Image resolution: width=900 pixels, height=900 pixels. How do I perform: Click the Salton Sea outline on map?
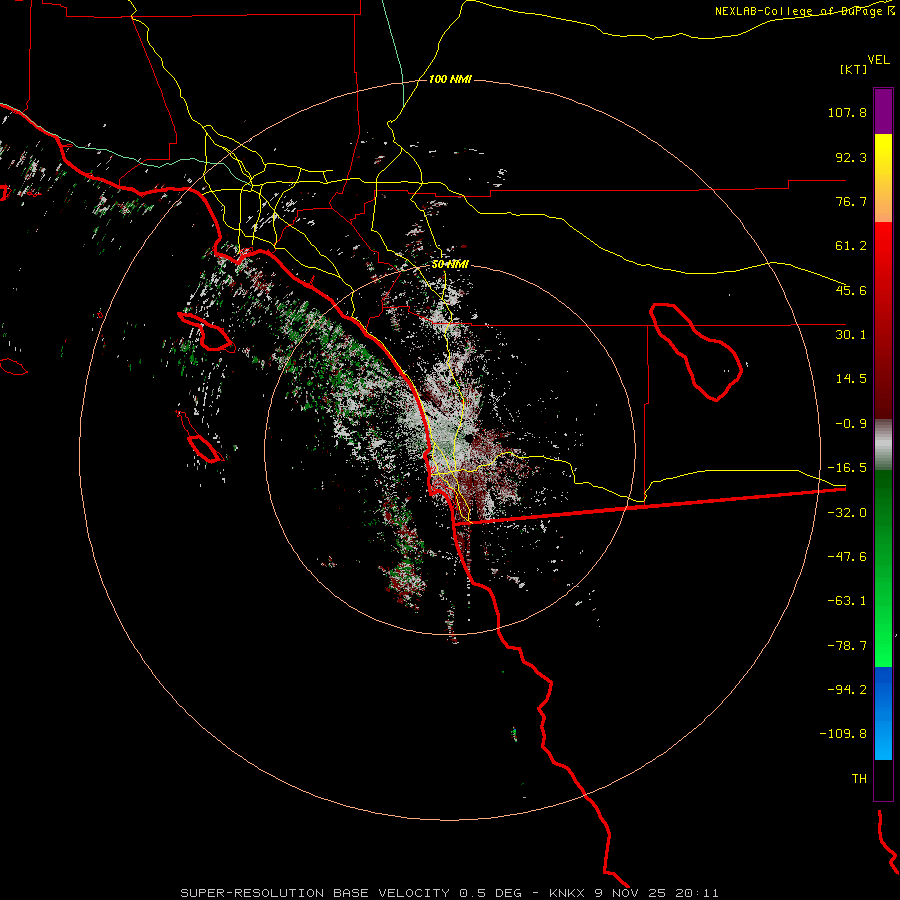click(696, 352)
